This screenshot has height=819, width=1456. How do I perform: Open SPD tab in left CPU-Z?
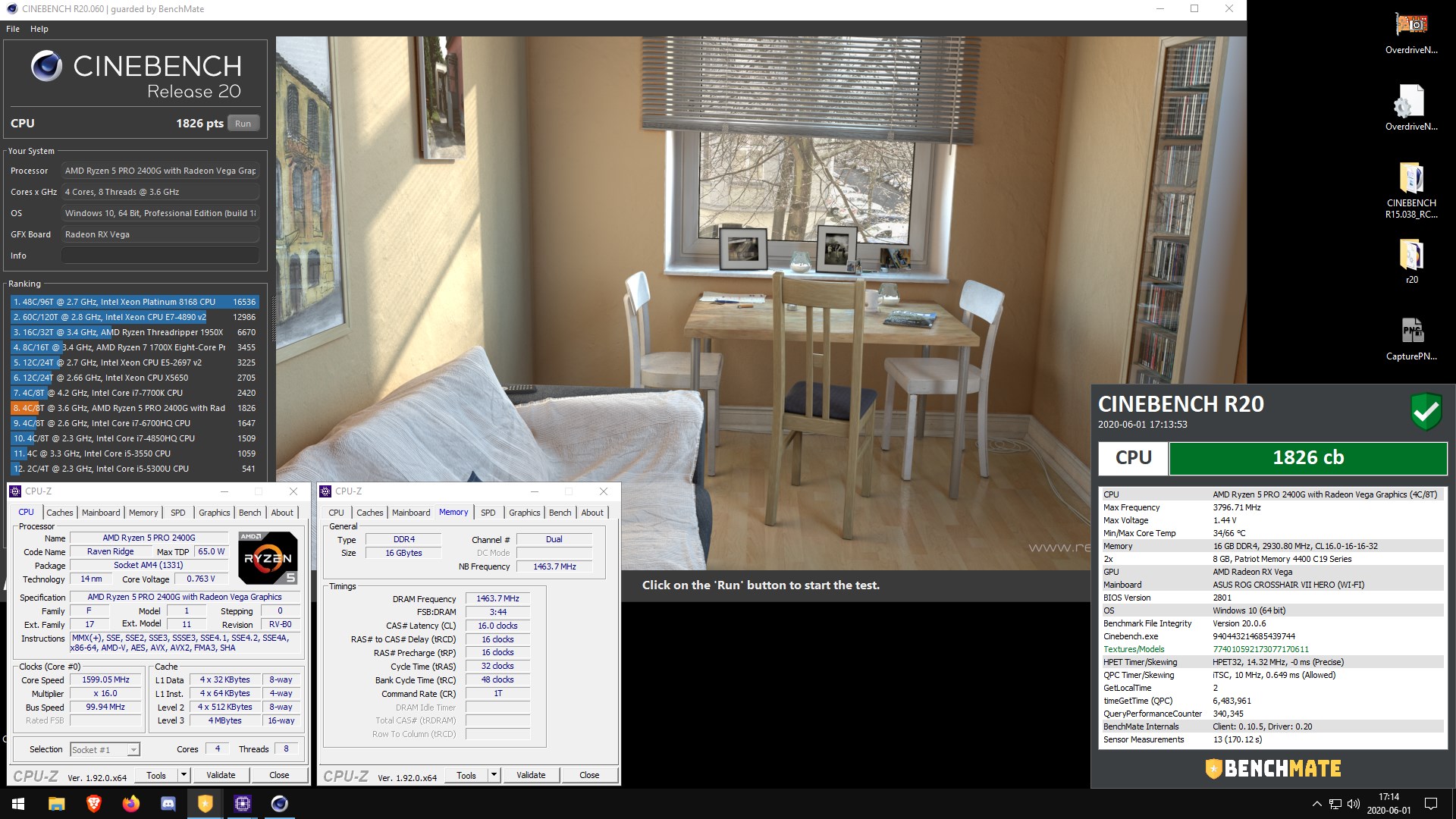coord(178,513)
